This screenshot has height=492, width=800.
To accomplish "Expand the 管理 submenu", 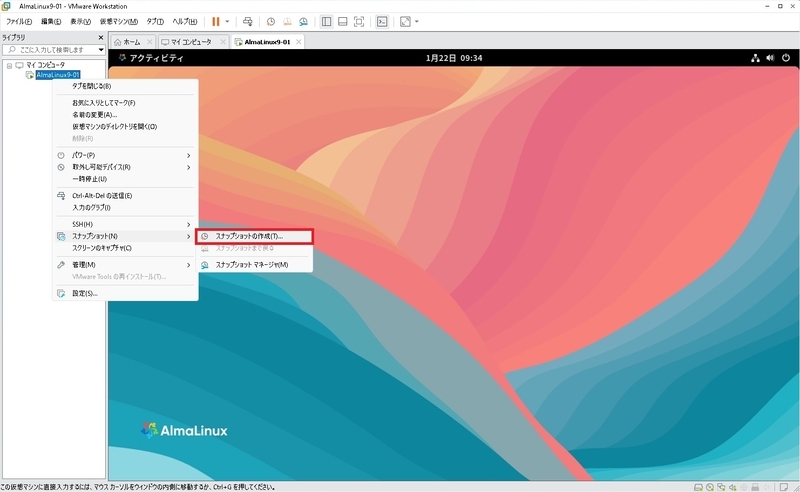I will (x=125, y=265).
